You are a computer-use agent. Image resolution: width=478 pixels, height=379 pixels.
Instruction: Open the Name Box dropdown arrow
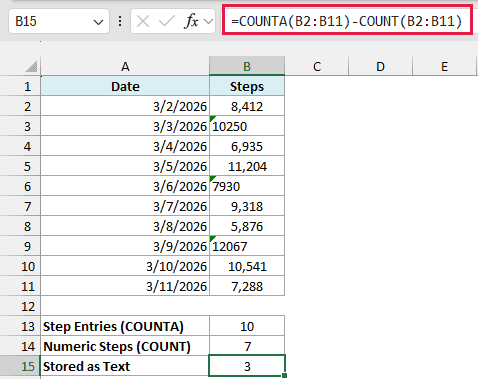pyautogui.click(x=98, y=22)
